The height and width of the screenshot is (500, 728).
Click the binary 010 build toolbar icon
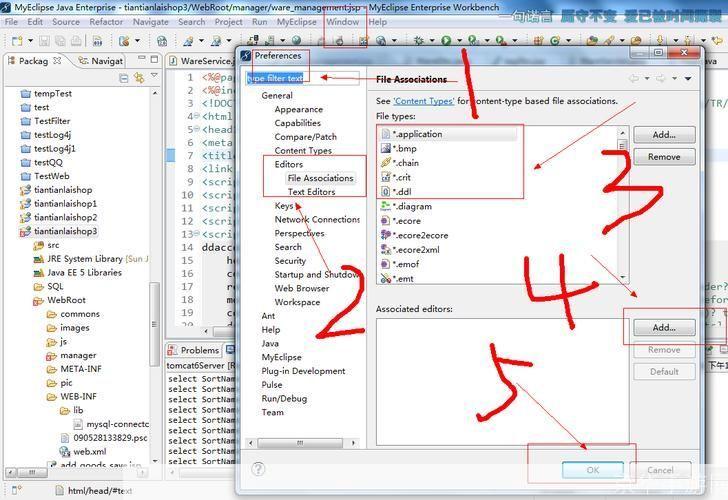pos(97,41)
